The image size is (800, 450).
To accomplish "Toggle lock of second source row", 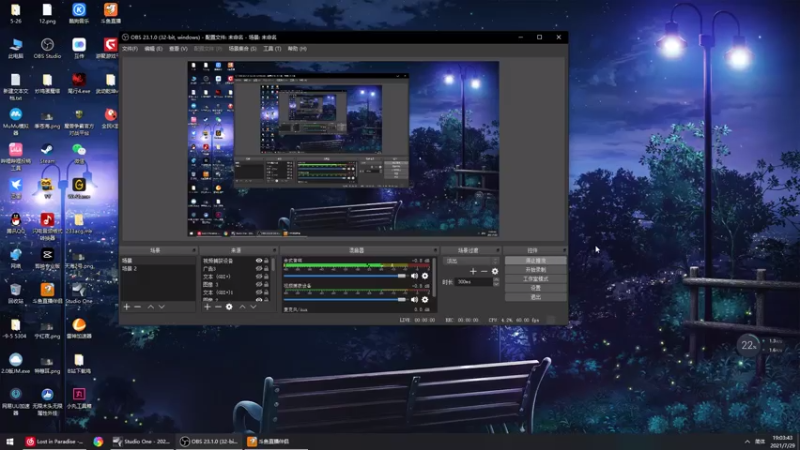I will [x=266, y=268].
